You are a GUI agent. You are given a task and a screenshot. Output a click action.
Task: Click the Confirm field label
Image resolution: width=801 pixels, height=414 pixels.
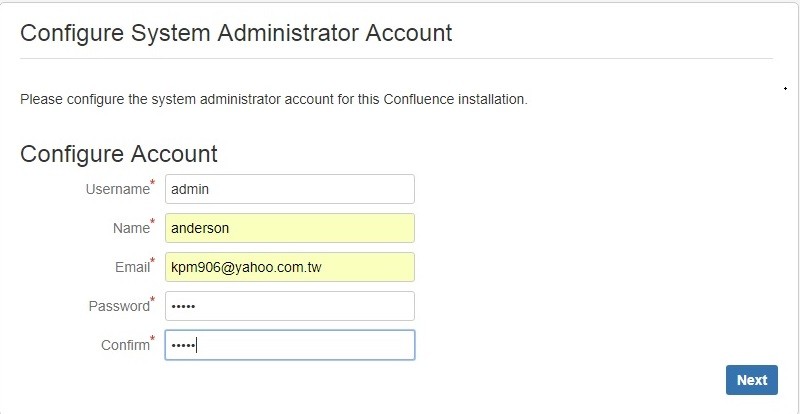click(124, 346)
